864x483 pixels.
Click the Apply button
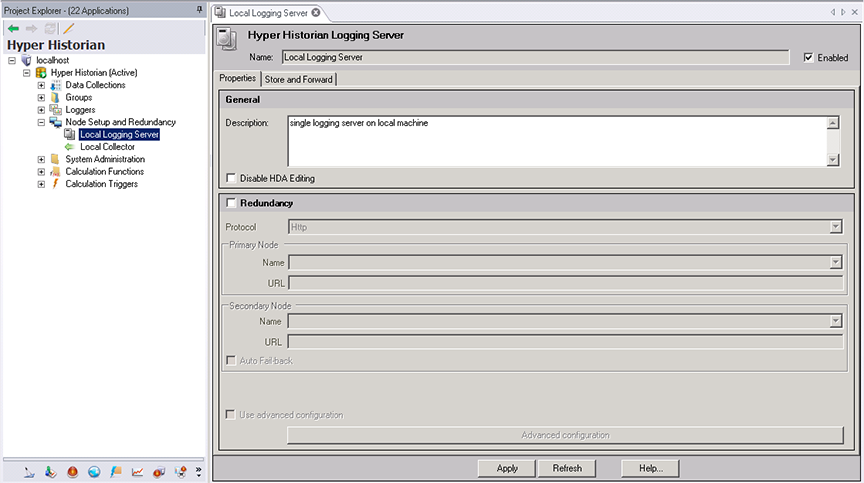pyautogui.click(x=507, y=468)
